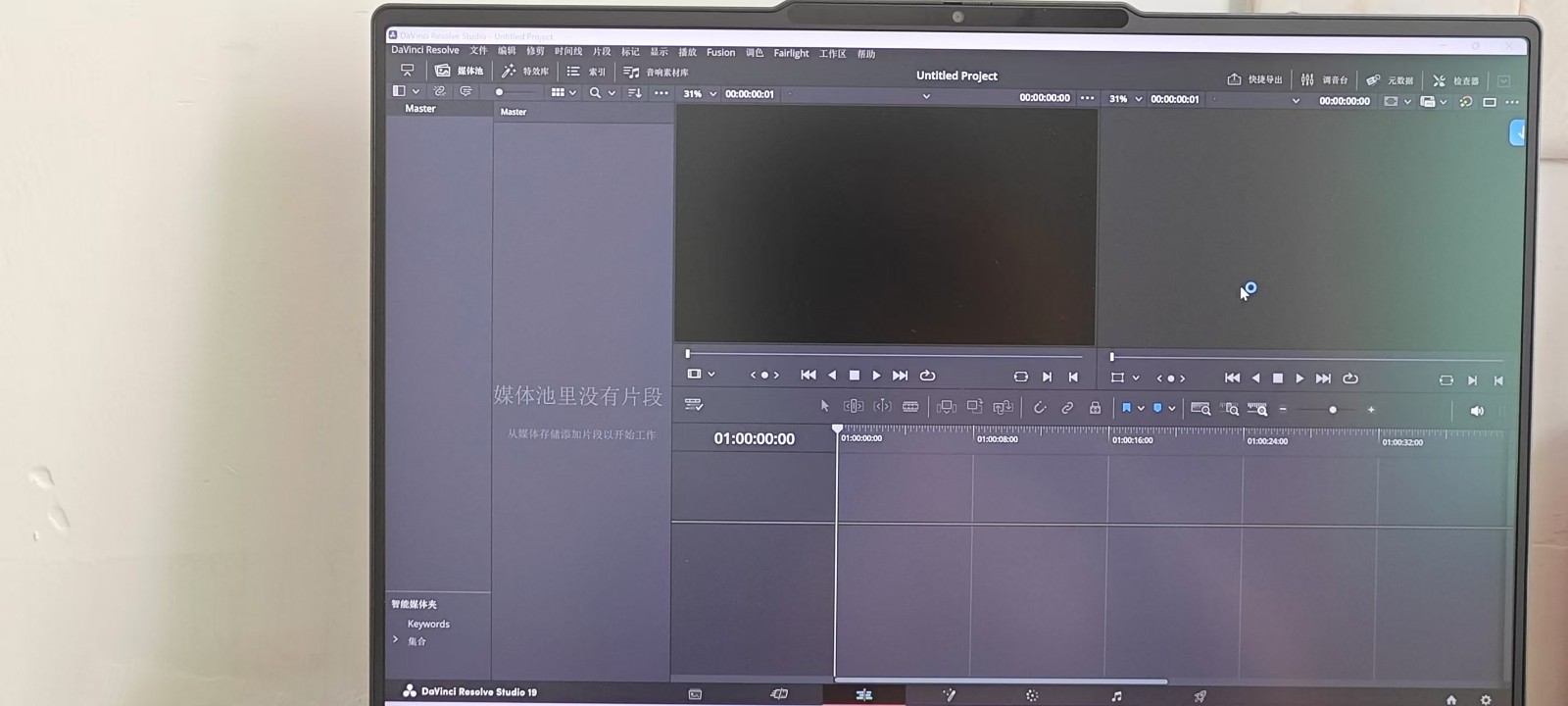Click the Custom zoom icon

click(x=1257, y=409)
